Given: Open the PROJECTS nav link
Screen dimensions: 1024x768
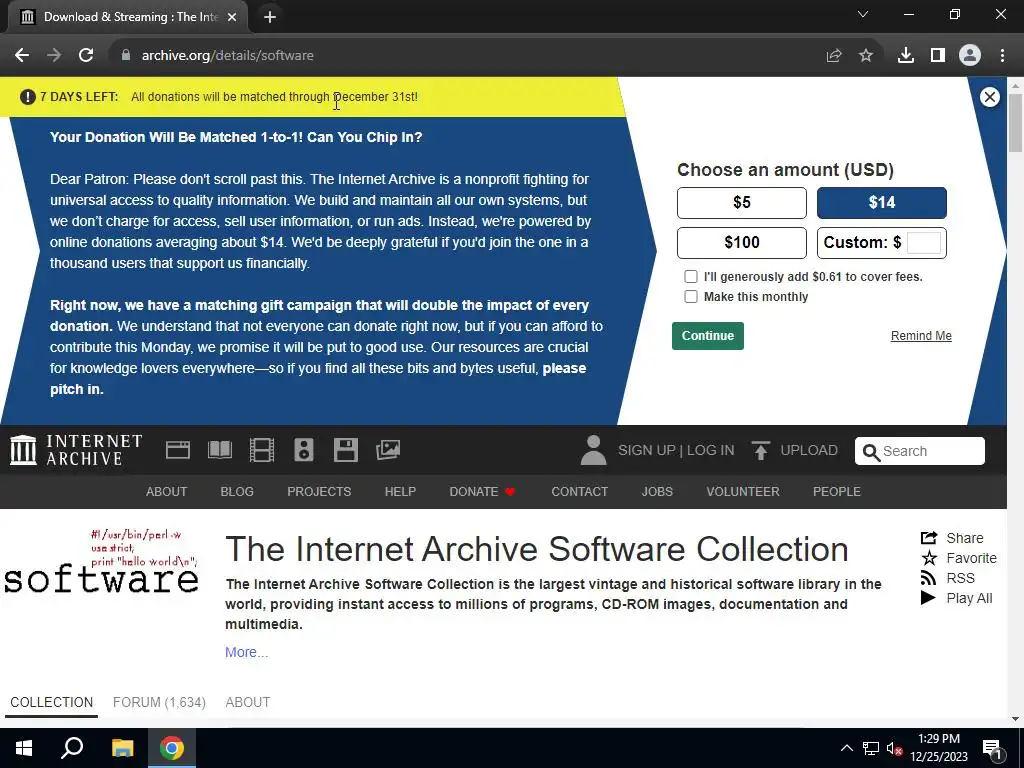Looking at the screenshot, I should (x=319, y=492).
